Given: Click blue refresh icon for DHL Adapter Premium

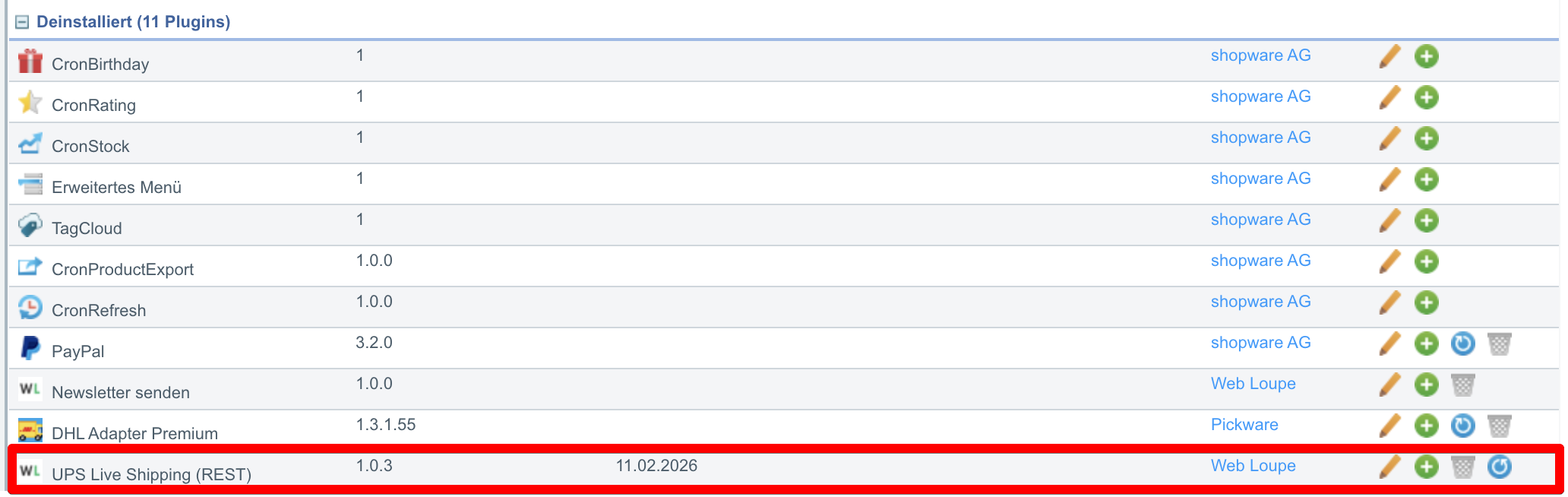Looking at the screenshot, I should [x=1462, y=426].
